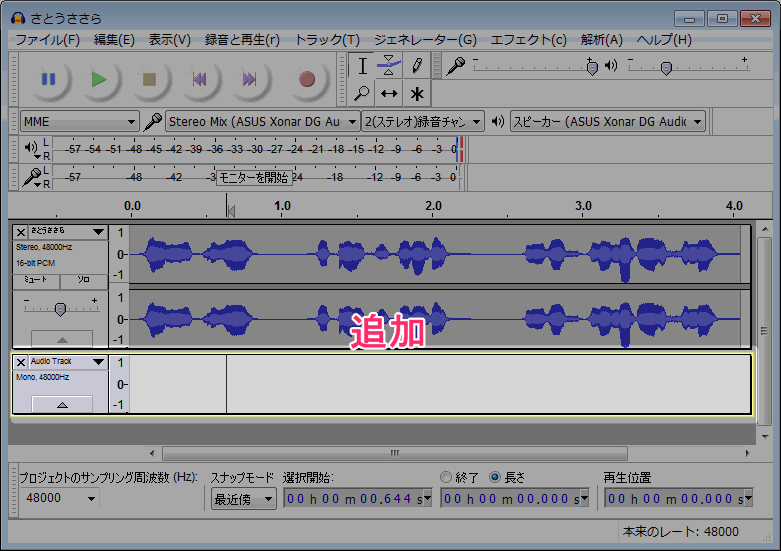This screenshot has height=551, width=781.
Task: Adjust the さとうささら track gain slider
Action: (x=60, y=309)
